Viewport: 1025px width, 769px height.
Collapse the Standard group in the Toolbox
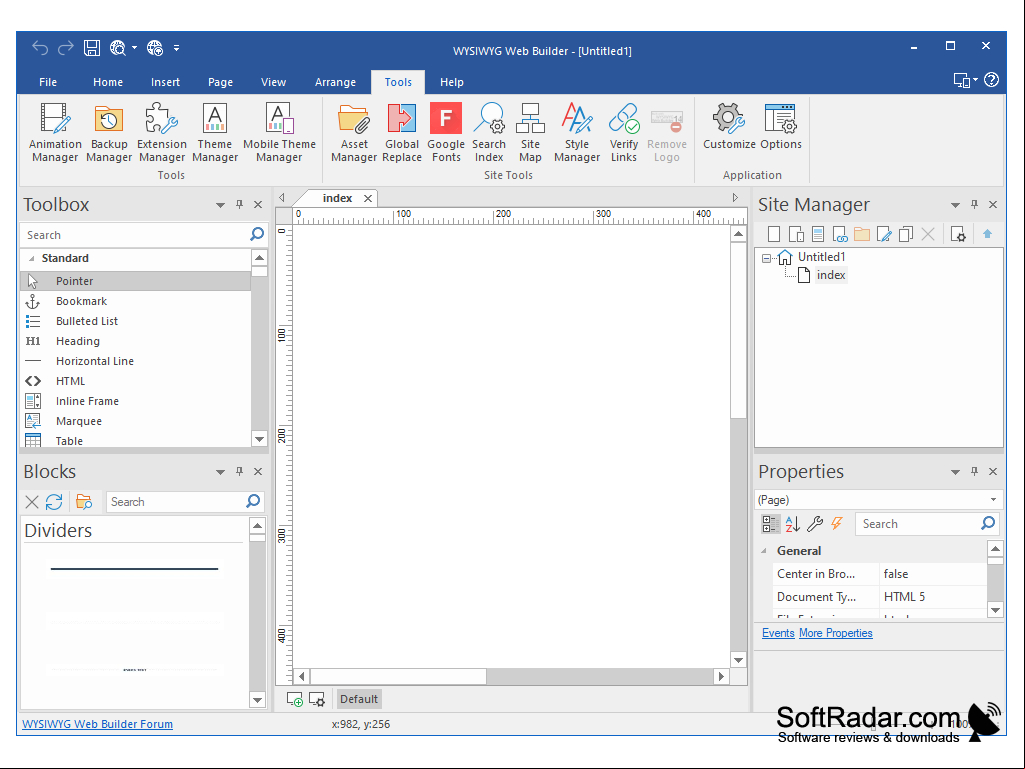click(31, 258)
